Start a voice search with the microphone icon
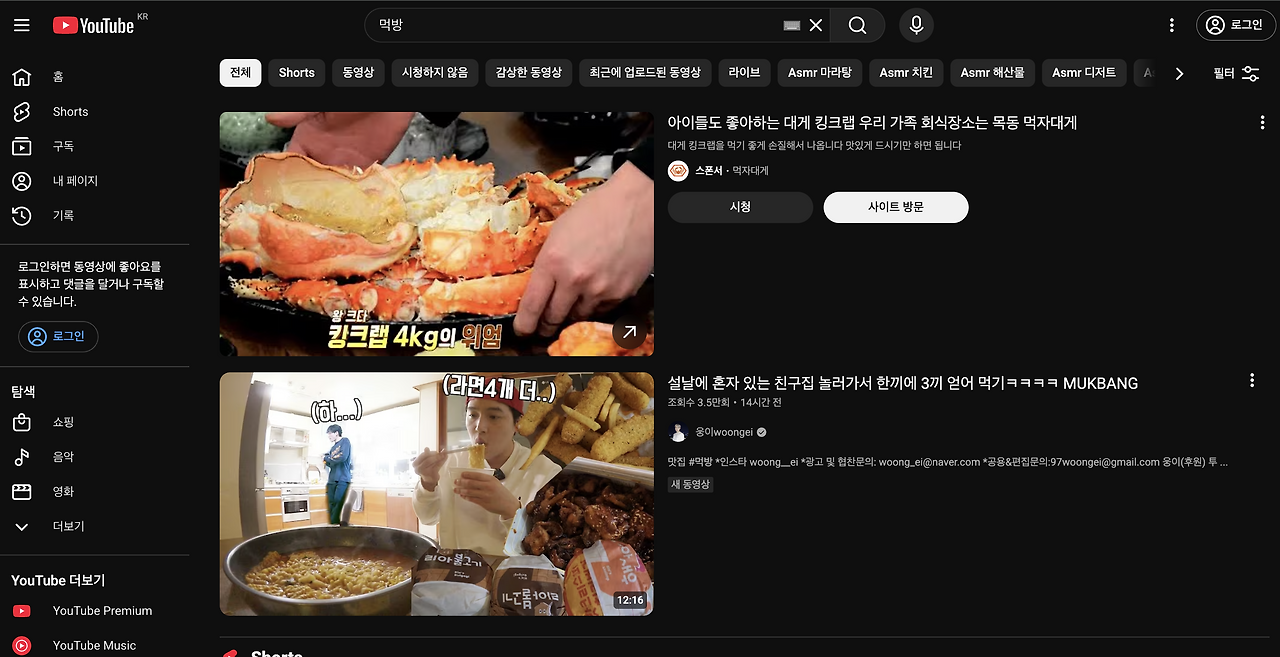1280x657 pixels. point(916,25)
